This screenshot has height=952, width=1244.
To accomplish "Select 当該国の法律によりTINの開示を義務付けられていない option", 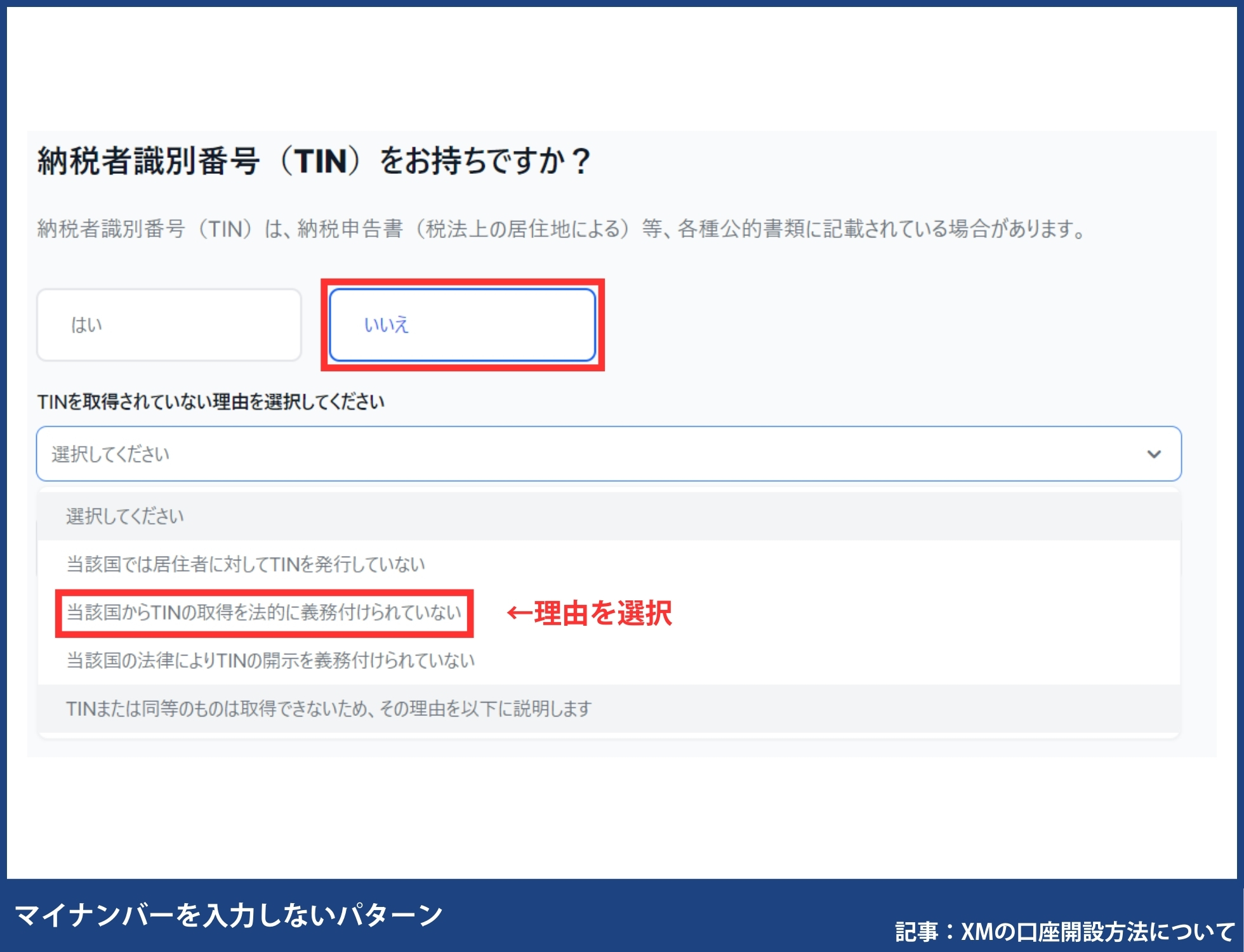I will point(609,661).
